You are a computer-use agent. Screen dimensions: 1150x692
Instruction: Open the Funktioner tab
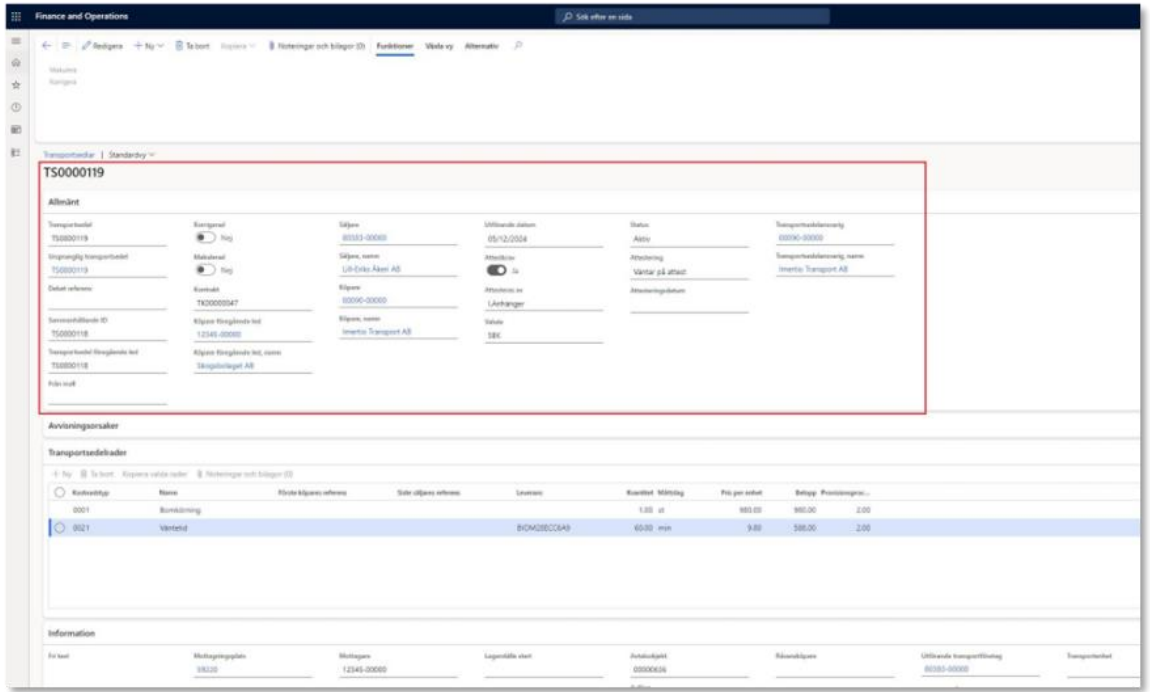pos(395,46)
